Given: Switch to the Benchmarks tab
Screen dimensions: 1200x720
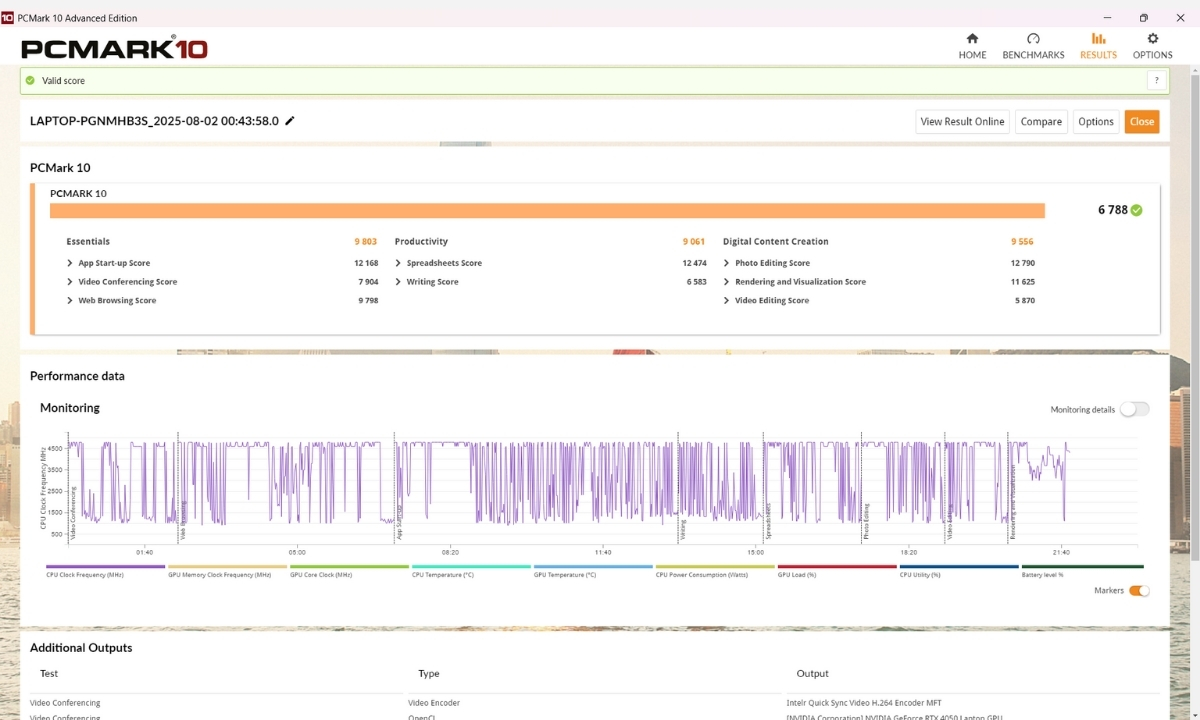Looking at the screenshot, I should pos(1033,46).
